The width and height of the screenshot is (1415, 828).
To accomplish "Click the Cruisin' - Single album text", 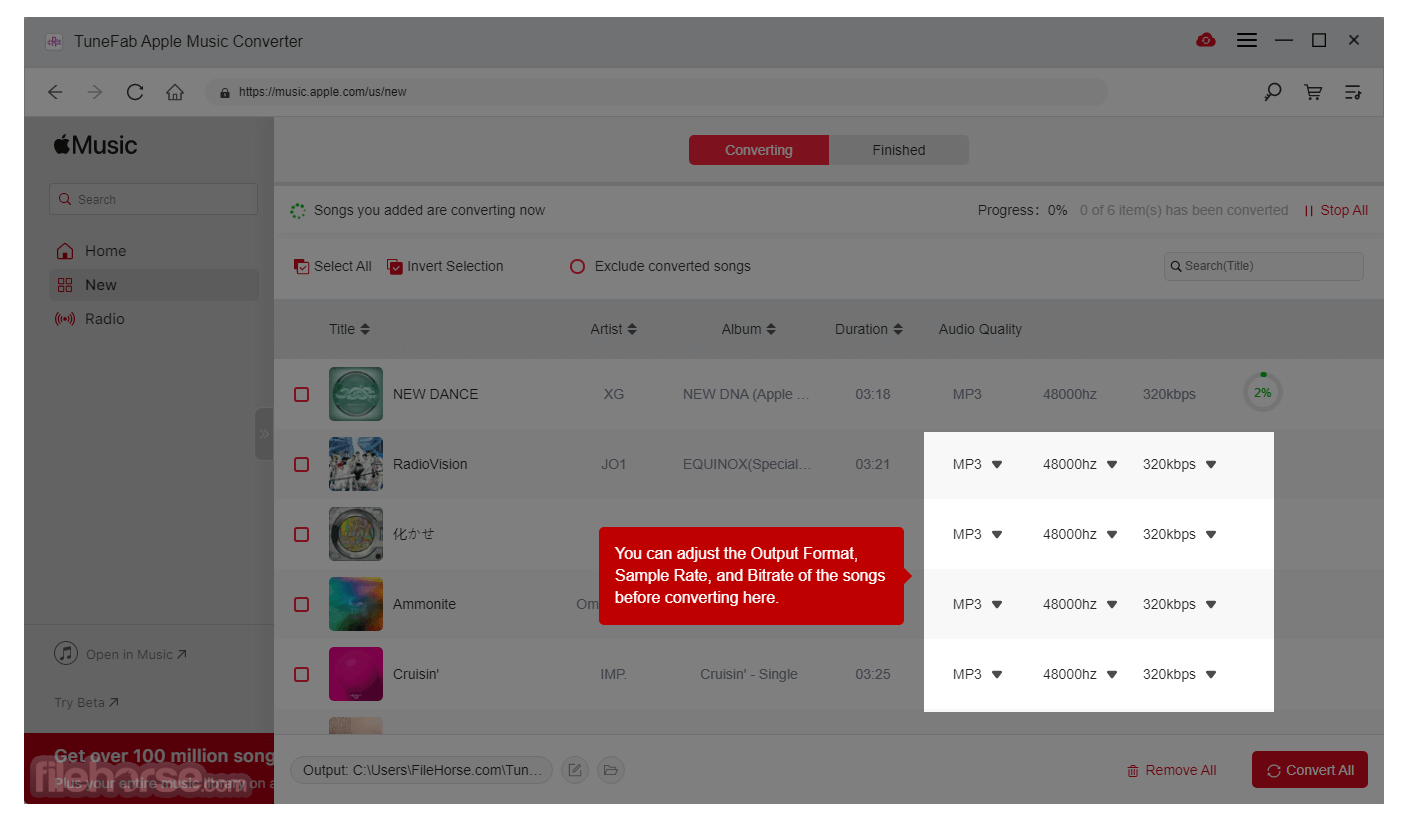I will (x=749, y=674).
